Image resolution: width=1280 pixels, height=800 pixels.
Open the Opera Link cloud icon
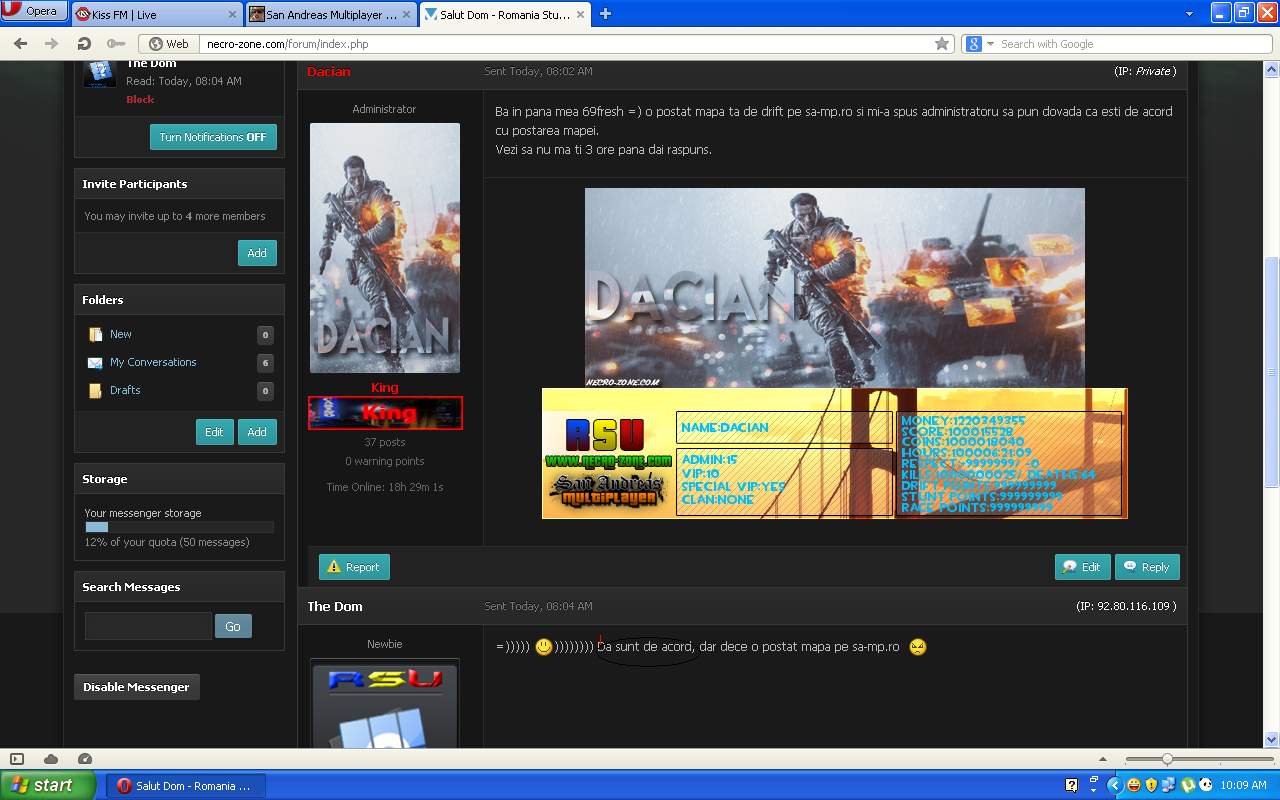(x=51, y=759)
